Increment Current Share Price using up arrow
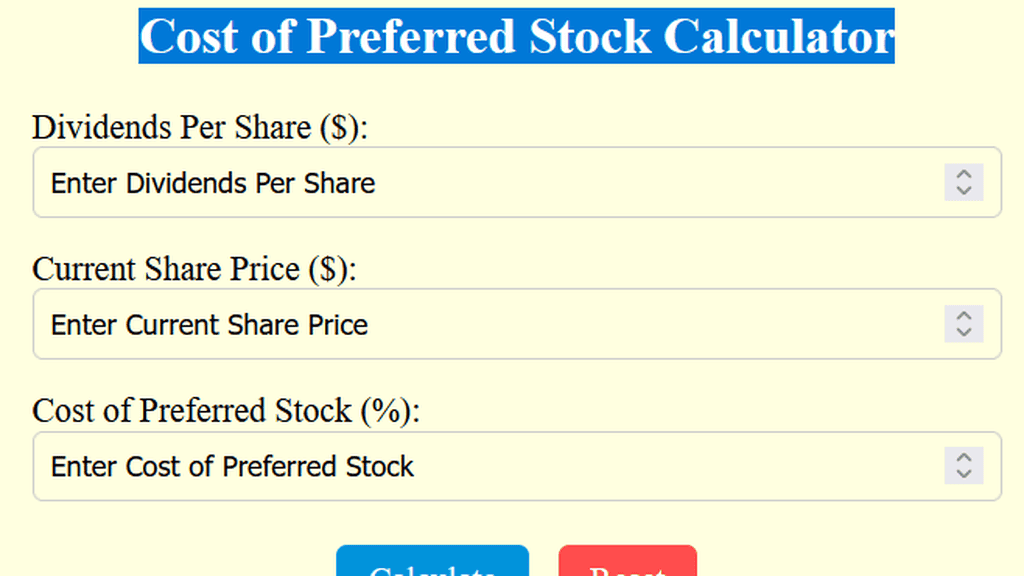The height and width of the screenshot is (576, 1024). click(964, 315)
